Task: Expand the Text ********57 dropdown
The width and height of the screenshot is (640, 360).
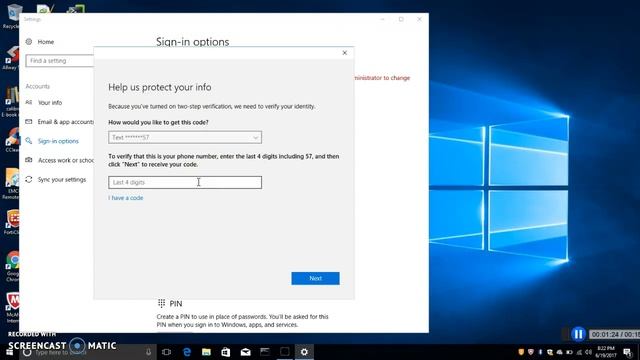Action: [x=185, y=138]
